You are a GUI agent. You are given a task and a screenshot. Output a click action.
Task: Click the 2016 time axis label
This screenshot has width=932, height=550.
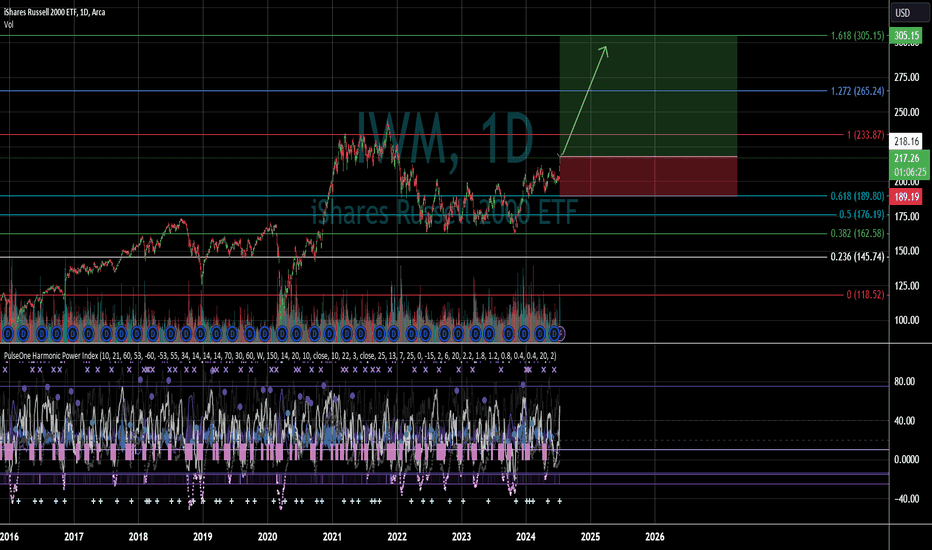point(8,537)
